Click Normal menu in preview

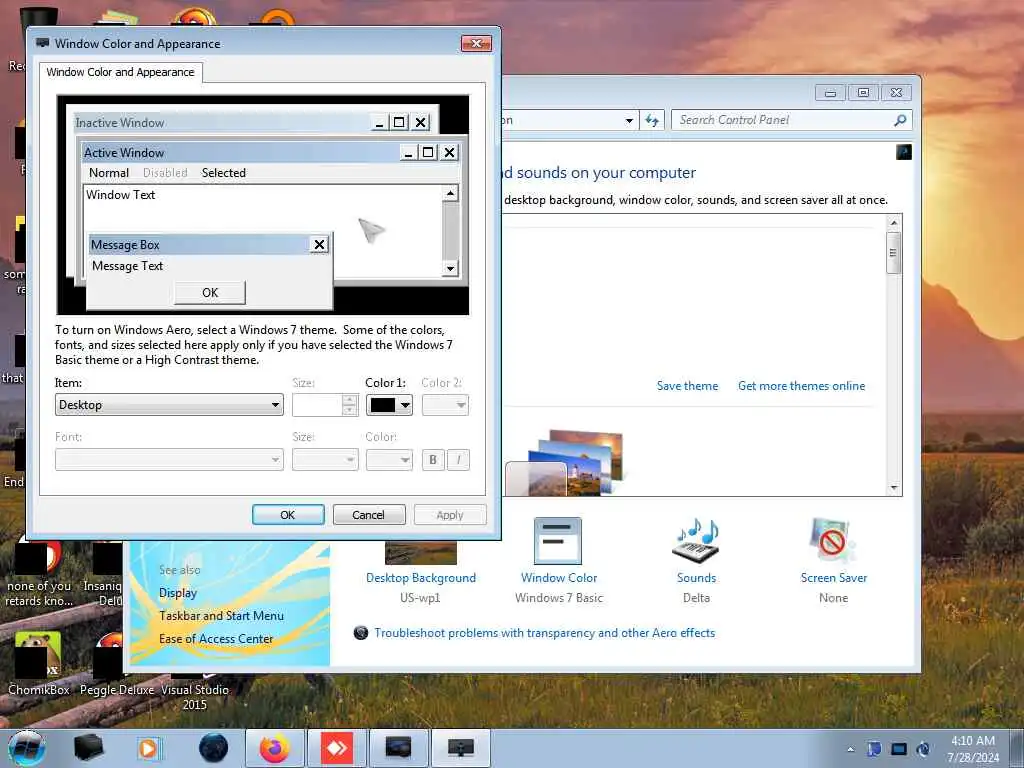(108, 172)
